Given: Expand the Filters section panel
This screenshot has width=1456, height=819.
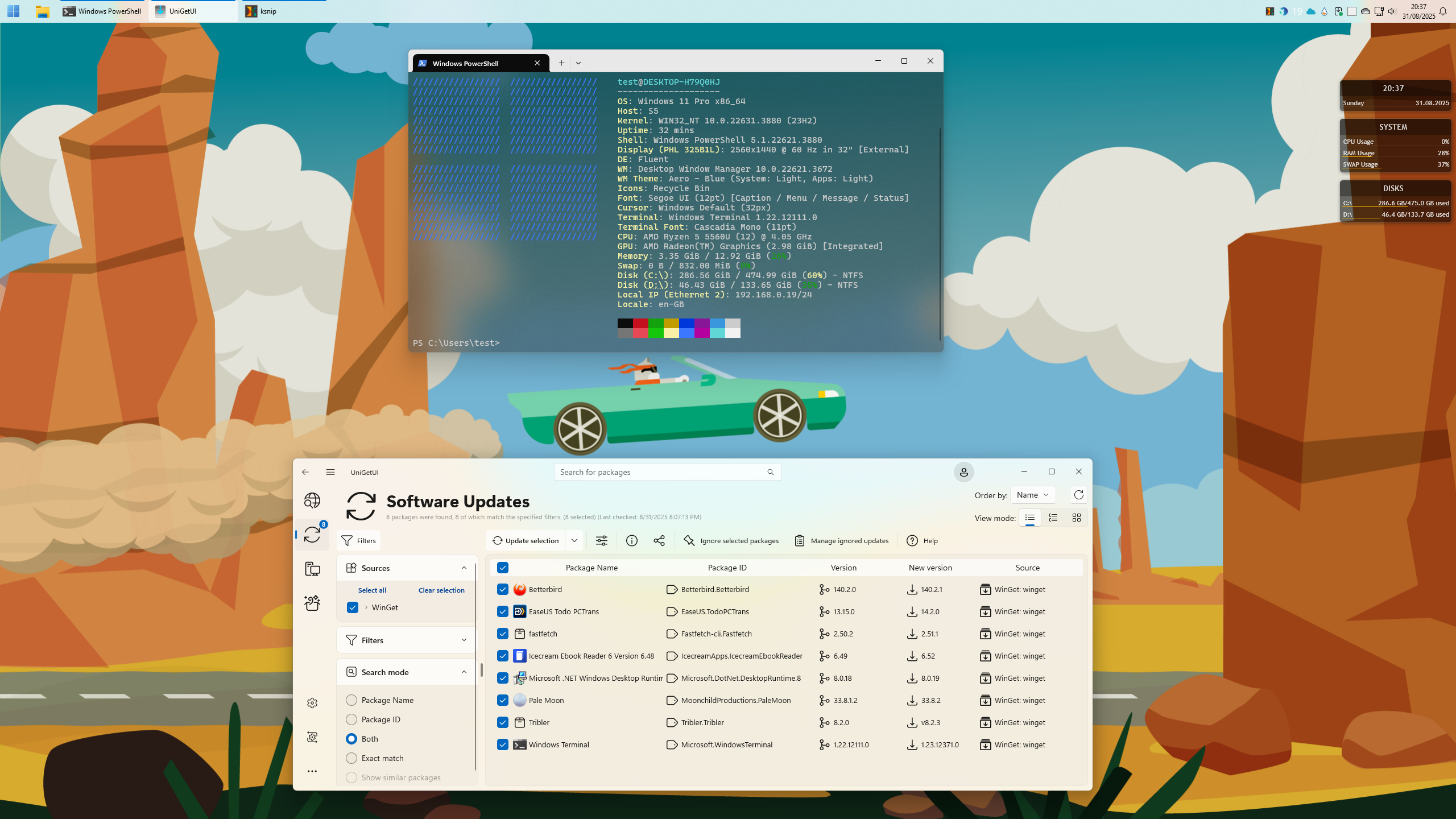Looking at the screenshot, I should pyautogui.click(x=464, y=640).
